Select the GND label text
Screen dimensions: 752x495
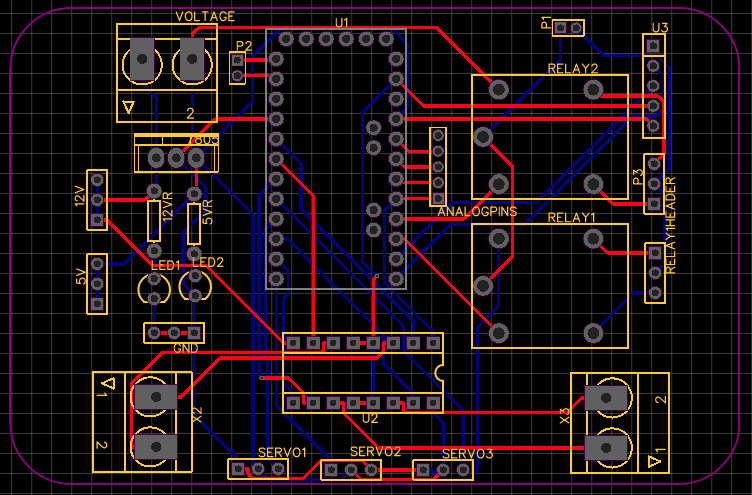[x=186, y=349]
